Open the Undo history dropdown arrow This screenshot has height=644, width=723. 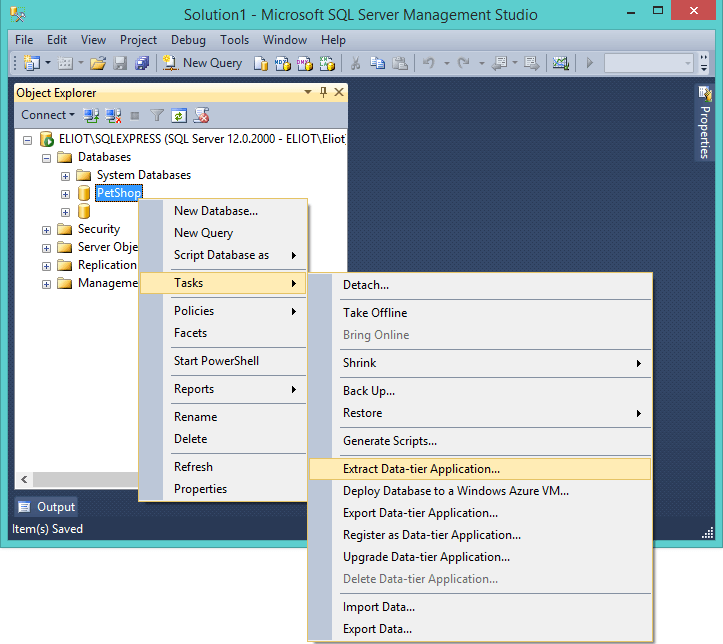point(446,63)
